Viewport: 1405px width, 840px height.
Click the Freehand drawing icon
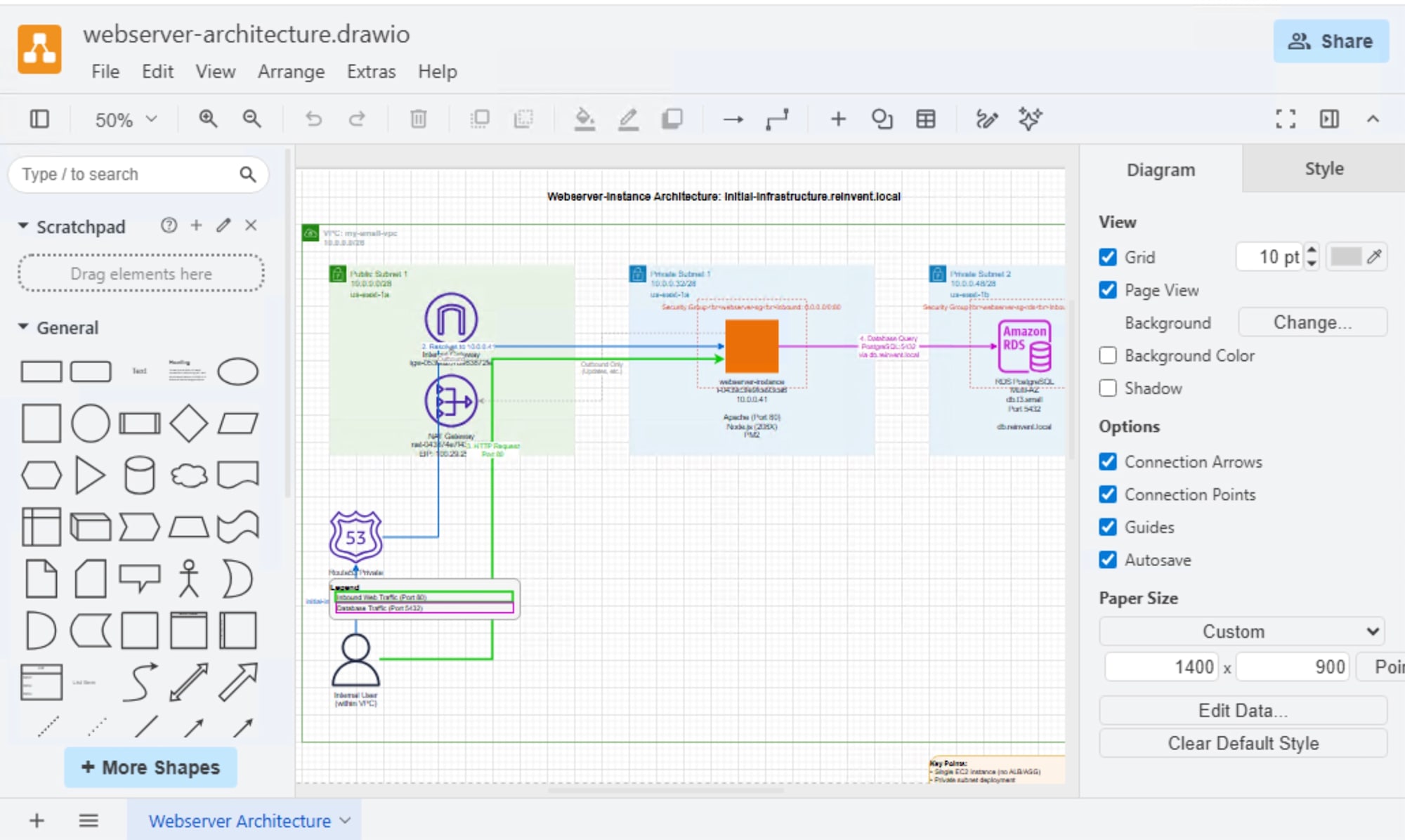coord(986,119)
